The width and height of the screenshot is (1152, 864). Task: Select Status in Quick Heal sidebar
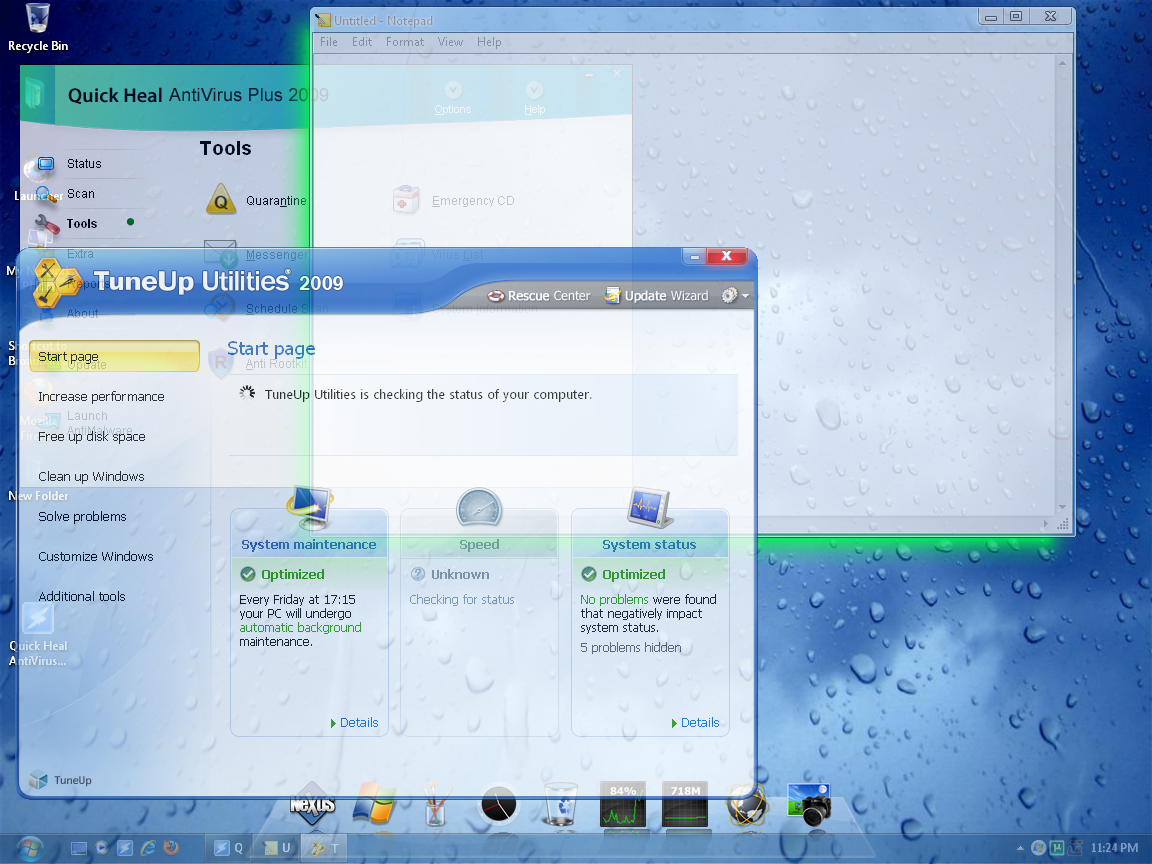84,164
